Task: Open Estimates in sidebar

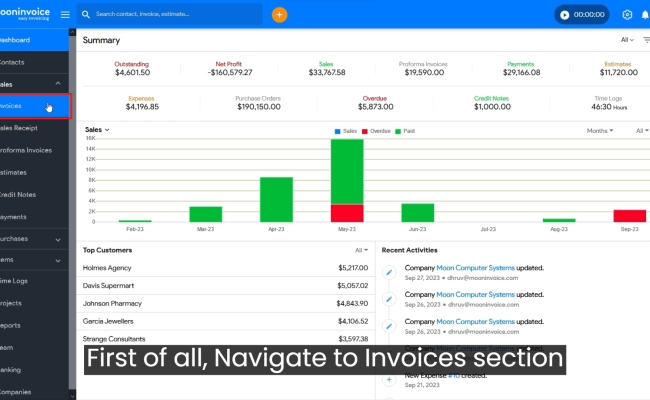Action: click(x=34, y=172)
